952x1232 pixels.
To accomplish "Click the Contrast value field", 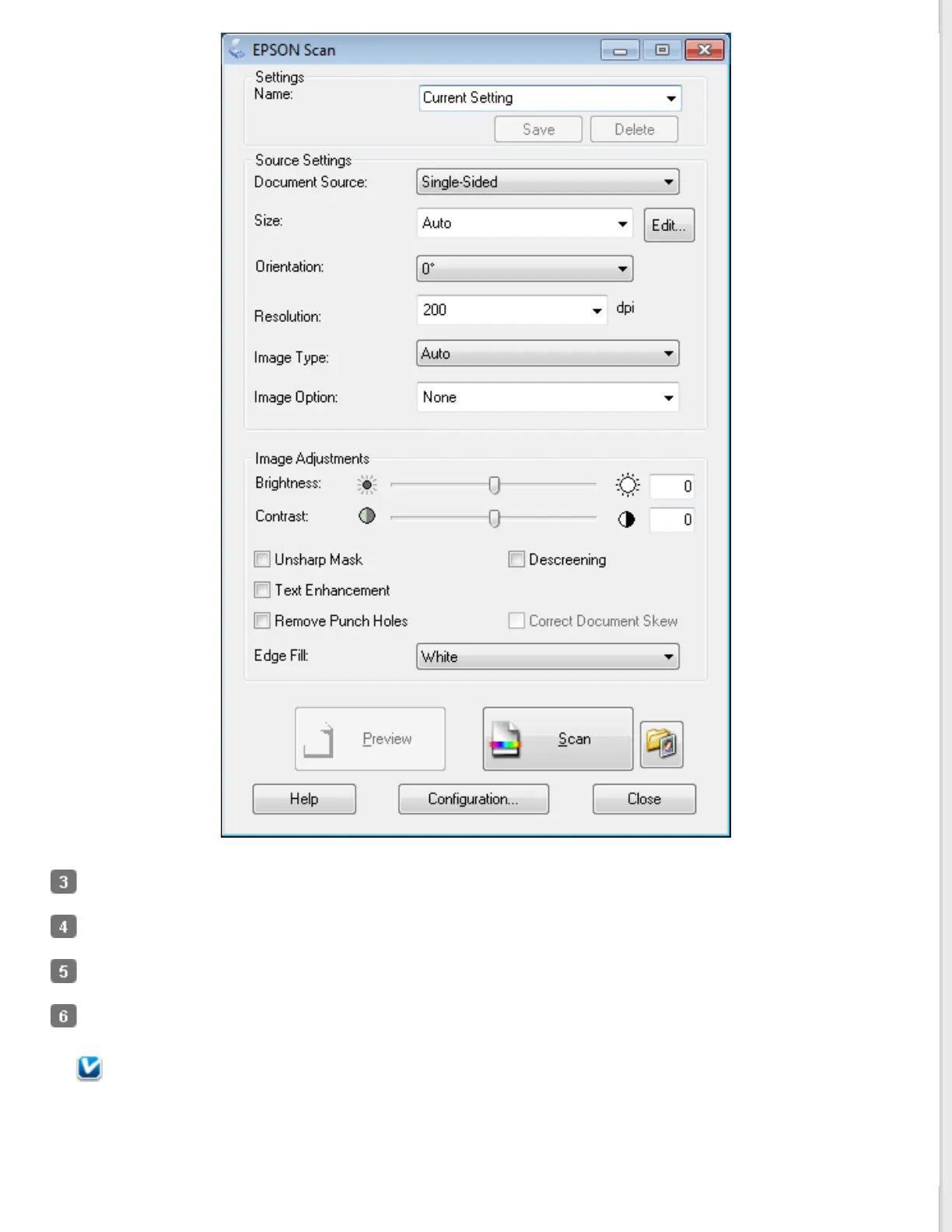I will 672,520.
